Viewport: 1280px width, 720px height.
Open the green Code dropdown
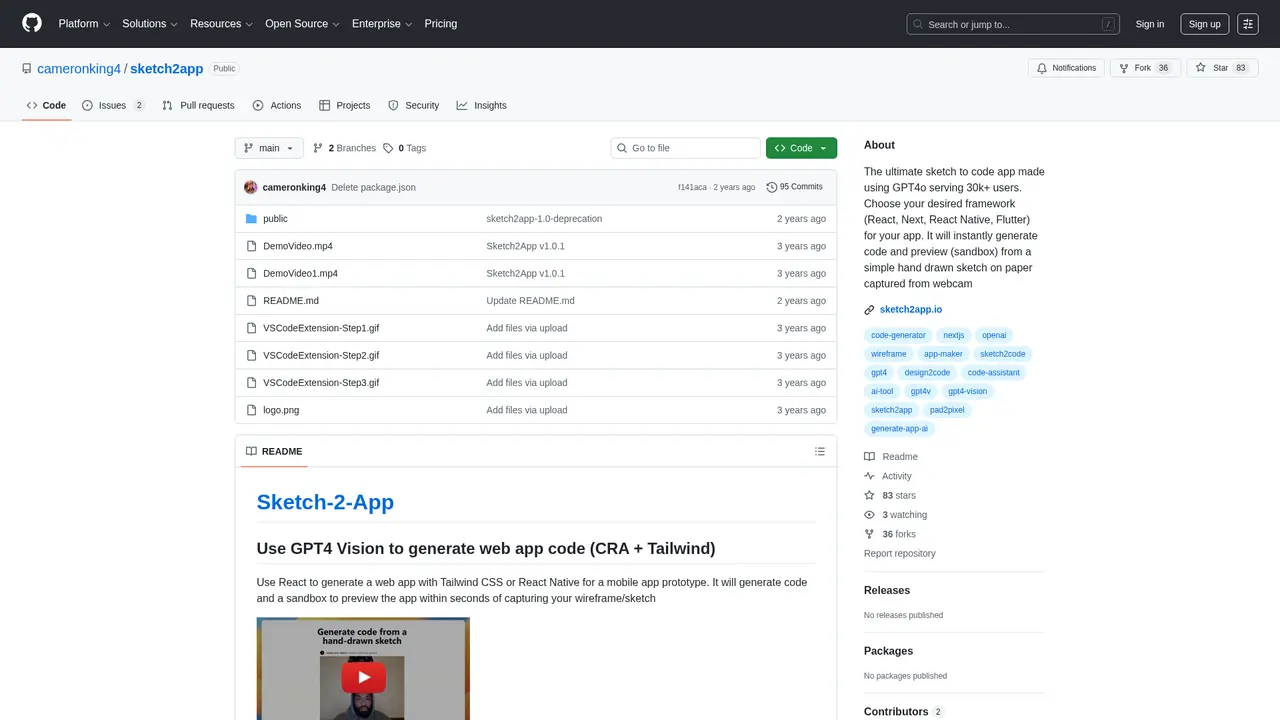(x=801, y=148)
